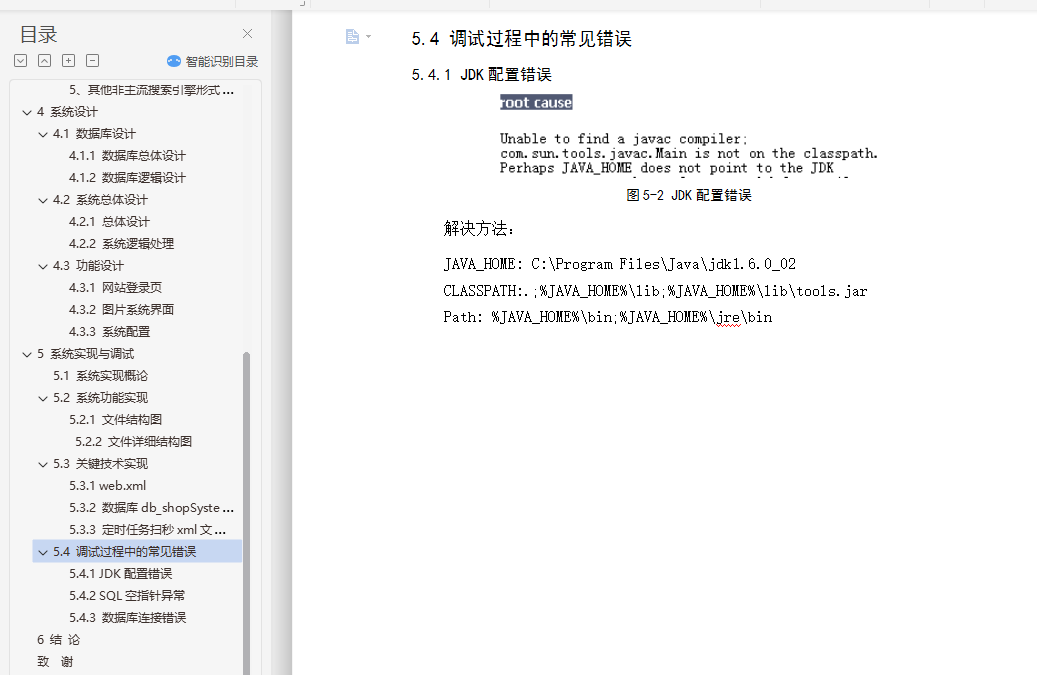Close the 目录 navigation pane
Screen dimensions: 1037x675
coord(247,34)
